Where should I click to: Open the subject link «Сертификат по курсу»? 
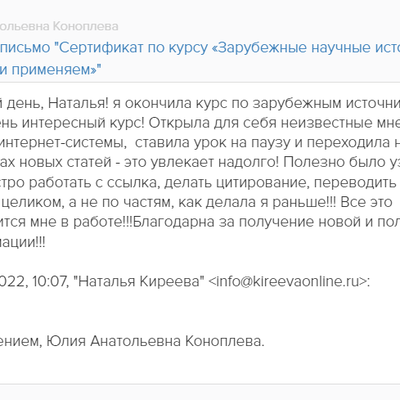point(131,48)
